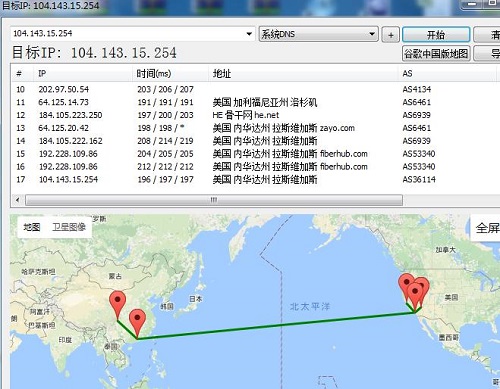500x389 pixels.
Task: Click the AS column header
Action: tap(407, 73)
